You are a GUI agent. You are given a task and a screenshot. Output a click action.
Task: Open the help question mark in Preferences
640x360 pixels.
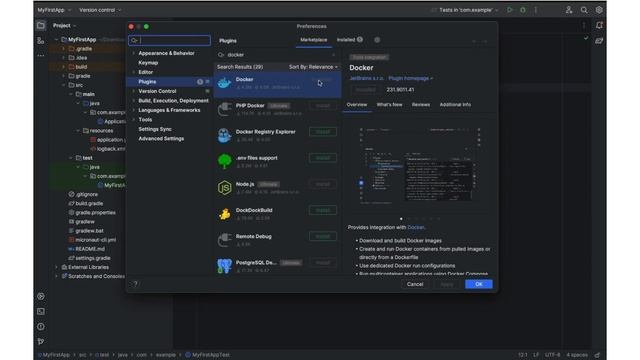pyautogui.click(x=136, y=284)
